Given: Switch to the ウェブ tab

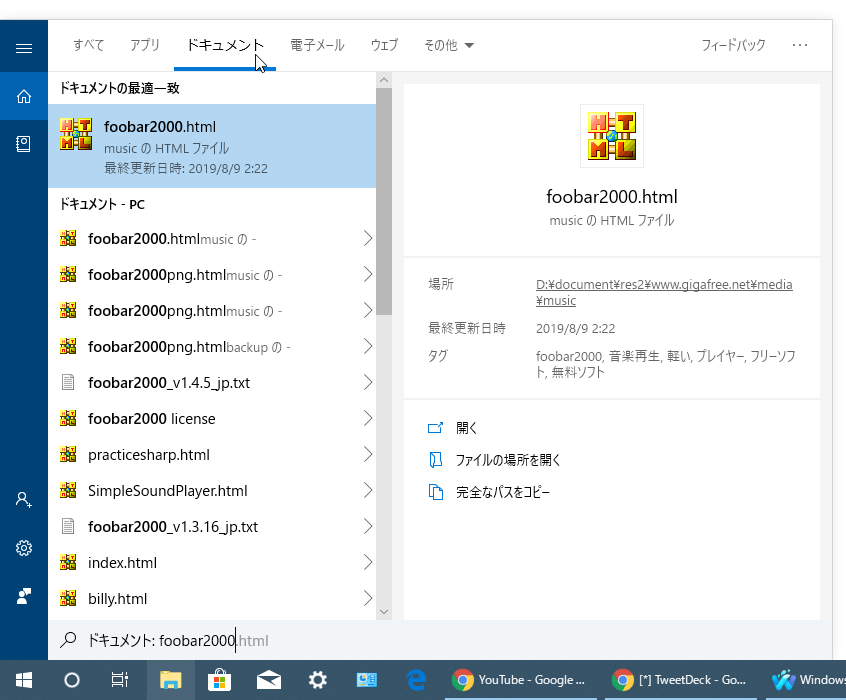Looking at the screenshot, I should pyautogui.click(x=384, y=45).
